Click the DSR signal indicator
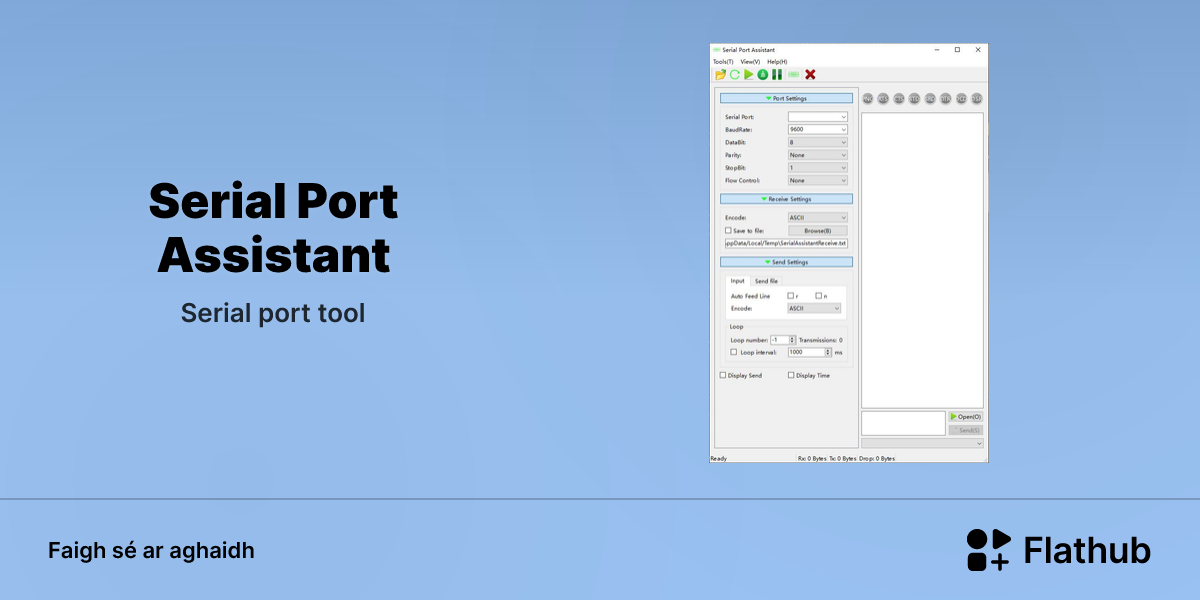Screen dimensions: 1200x600 (x=977, y=99)
